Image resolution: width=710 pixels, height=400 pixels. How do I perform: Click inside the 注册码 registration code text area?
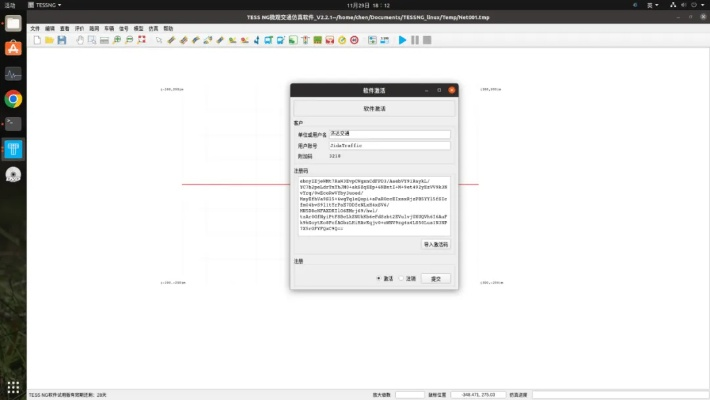pyautogui.click(x=374, y=206)
